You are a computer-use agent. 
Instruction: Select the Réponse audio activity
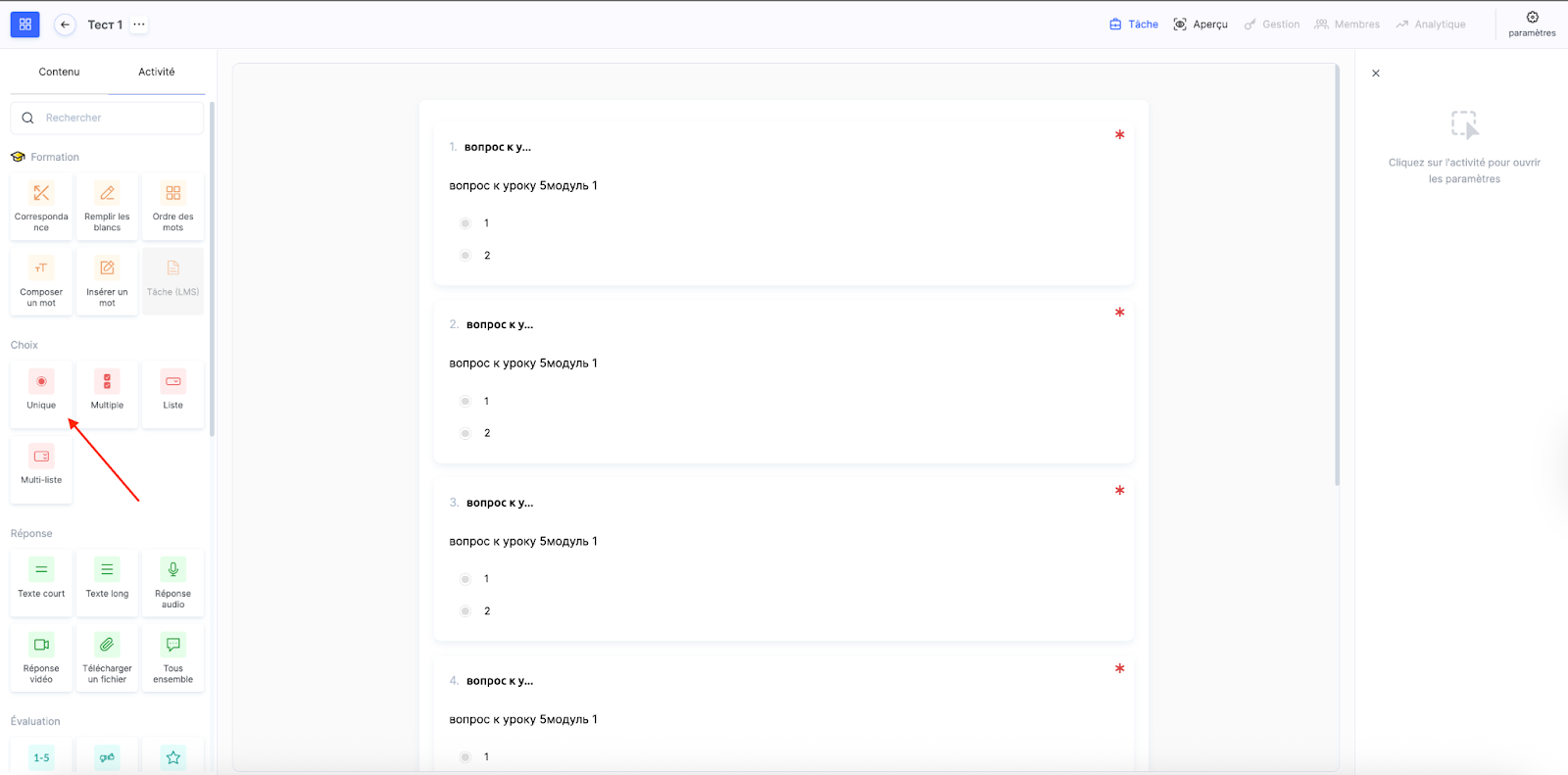point(172,582)
